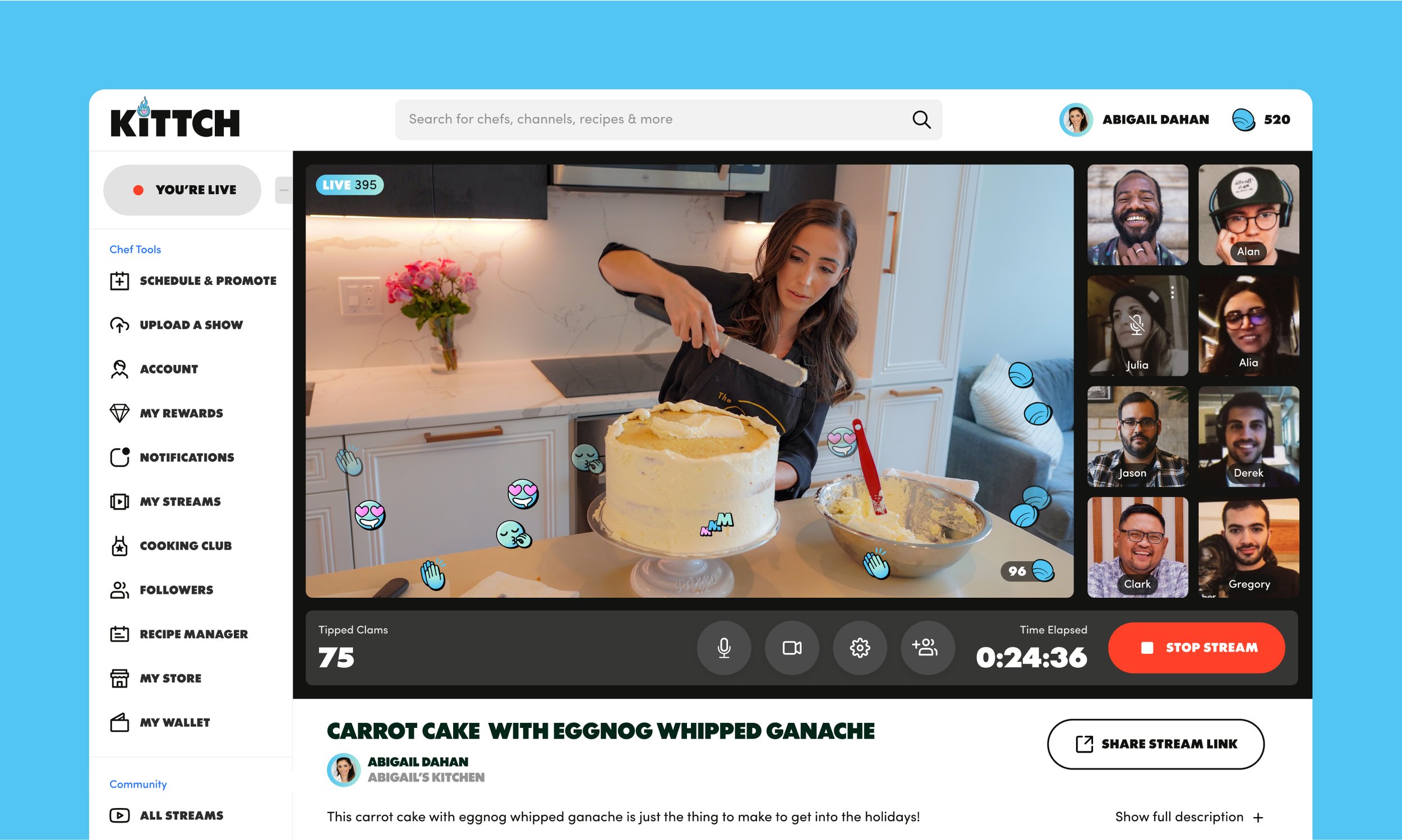Click the Stop Stream button
This screenshot has height=840, width=1402.
[x=1196, y=648]
